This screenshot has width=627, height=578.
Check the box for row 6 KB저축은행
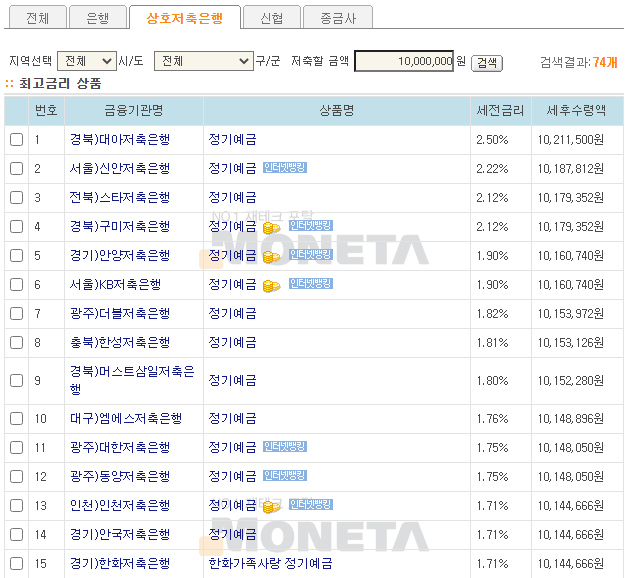16,284
